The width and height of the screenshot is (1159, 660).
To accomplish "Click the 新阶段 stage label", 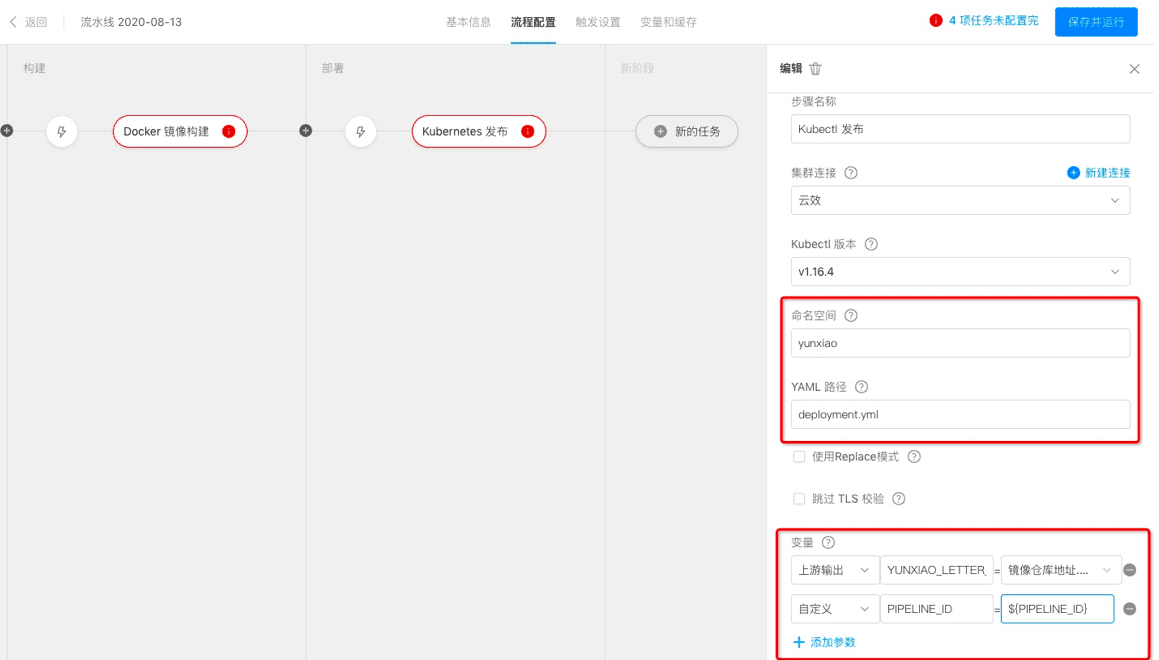I will coord(637,68).
